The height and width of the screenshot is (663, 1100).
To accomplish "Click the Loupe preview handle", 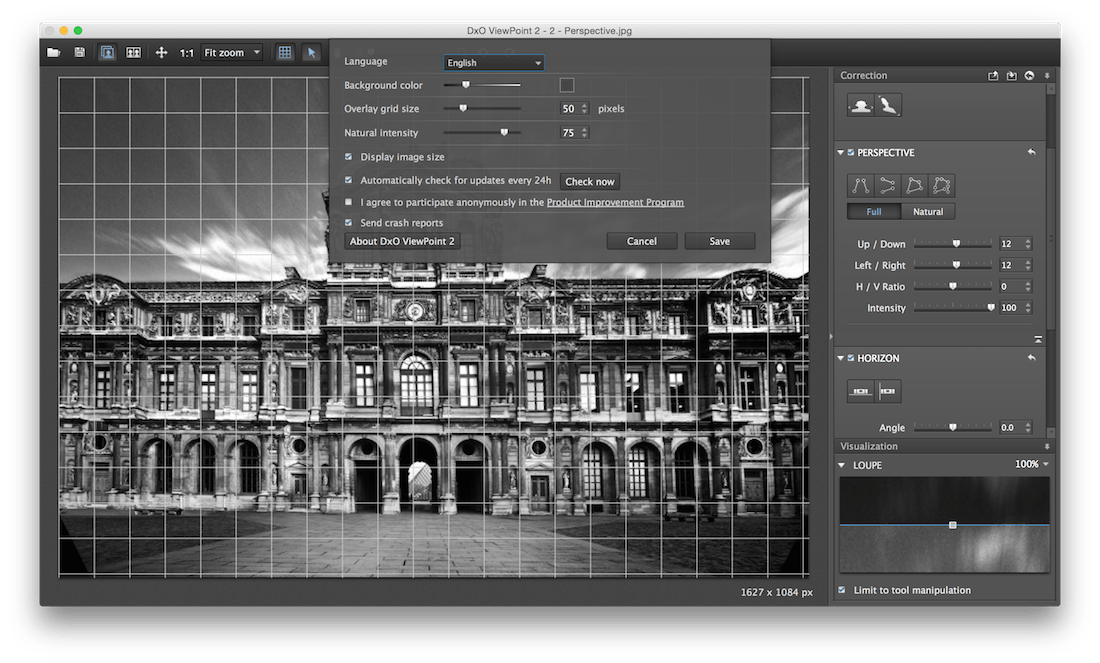I will click(953, 525).
